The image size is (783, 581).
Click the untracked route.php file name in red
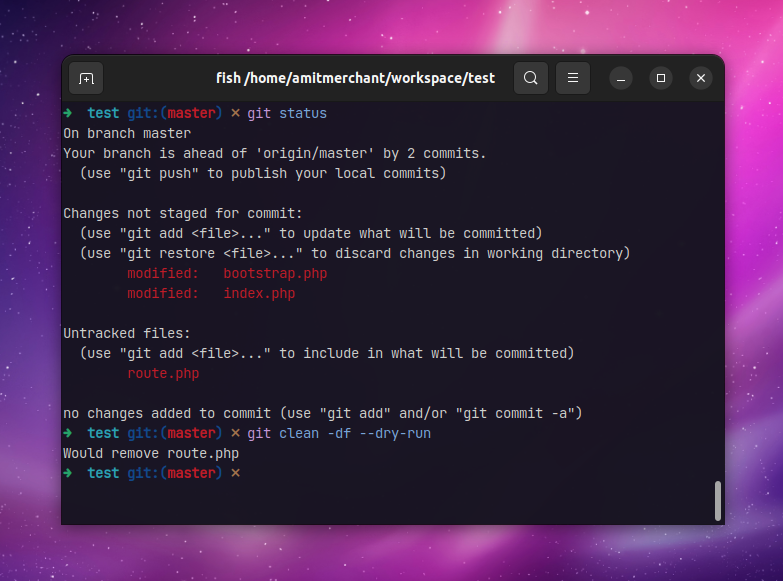pyautogui.click(x=163, y=373)
